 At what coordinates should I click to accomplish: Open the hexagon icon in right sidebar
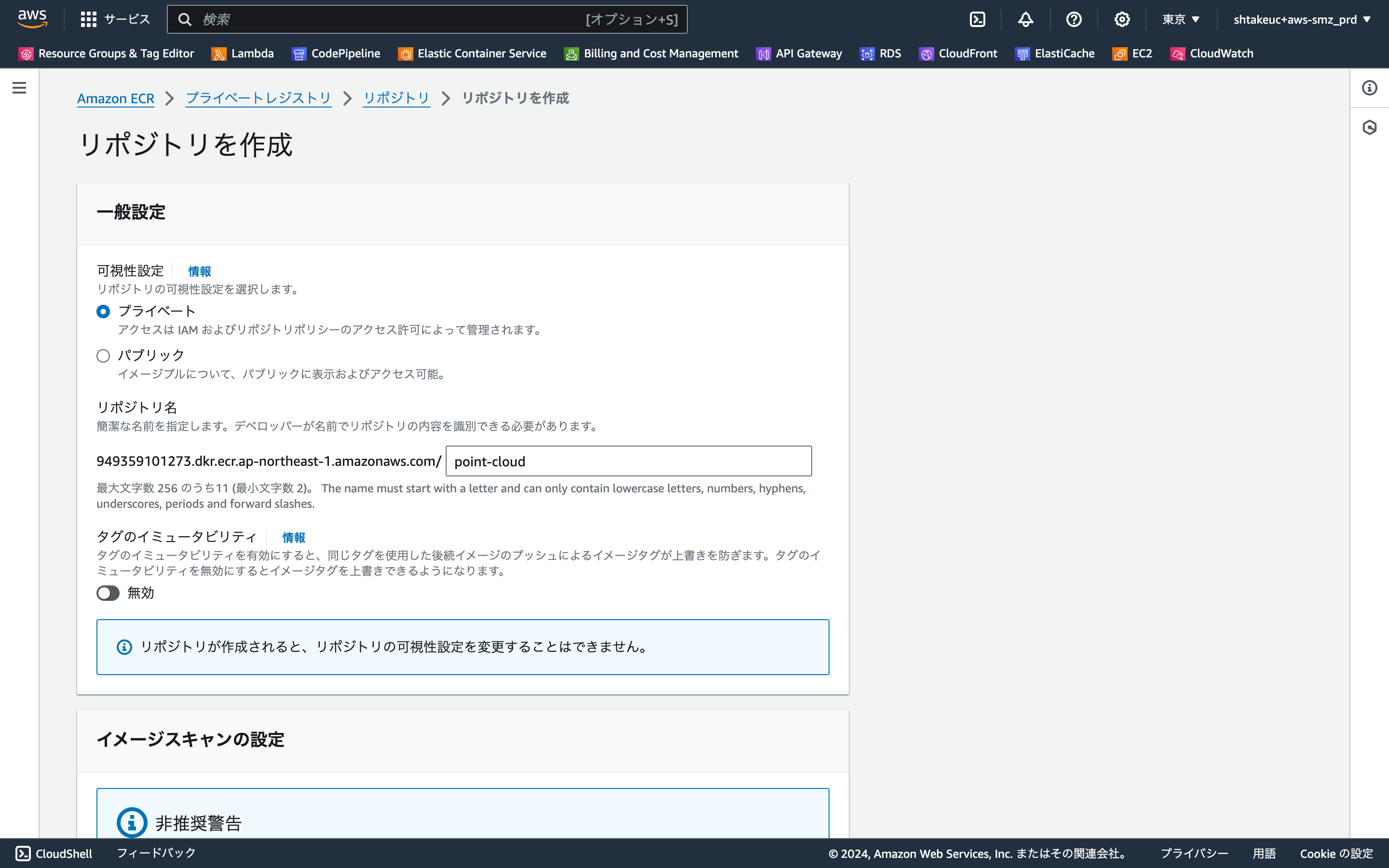(1370, 127)
